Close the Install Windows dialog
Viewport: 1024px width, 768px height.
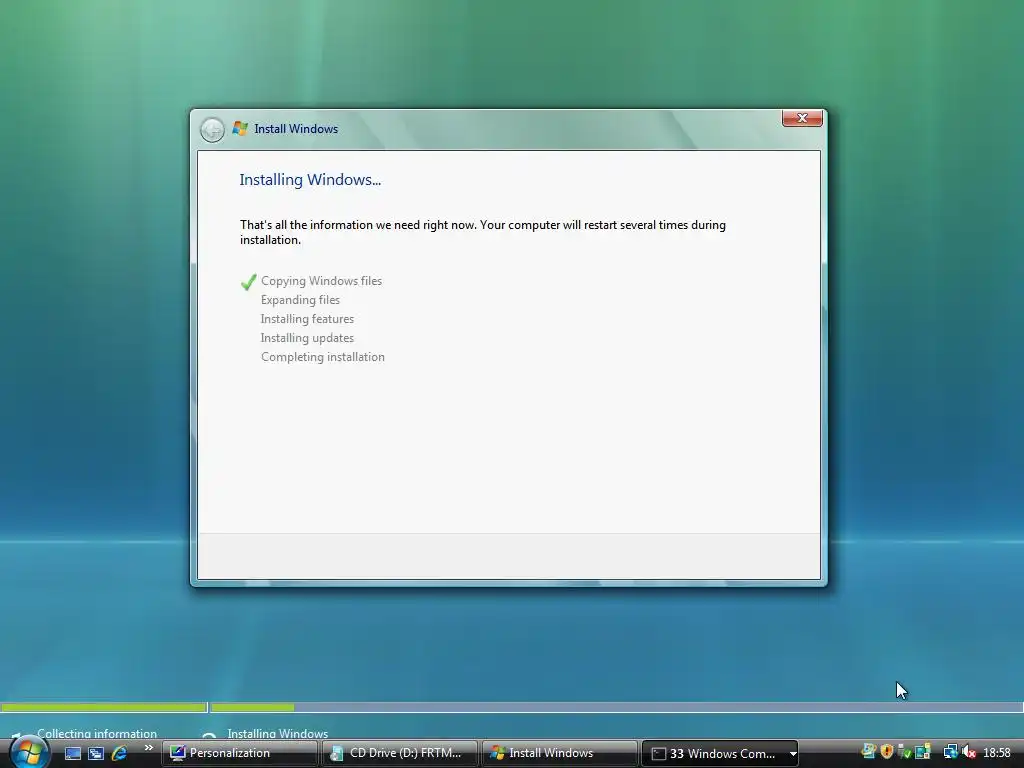tap(802, 118)
